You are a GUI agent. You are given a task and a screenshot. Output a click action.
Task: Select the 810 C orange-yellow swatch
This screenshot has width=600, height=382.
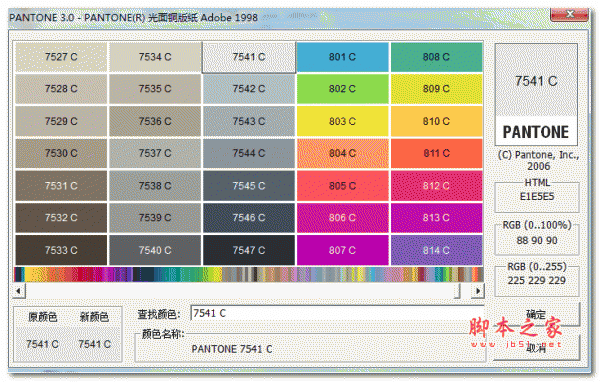(437, 121)
